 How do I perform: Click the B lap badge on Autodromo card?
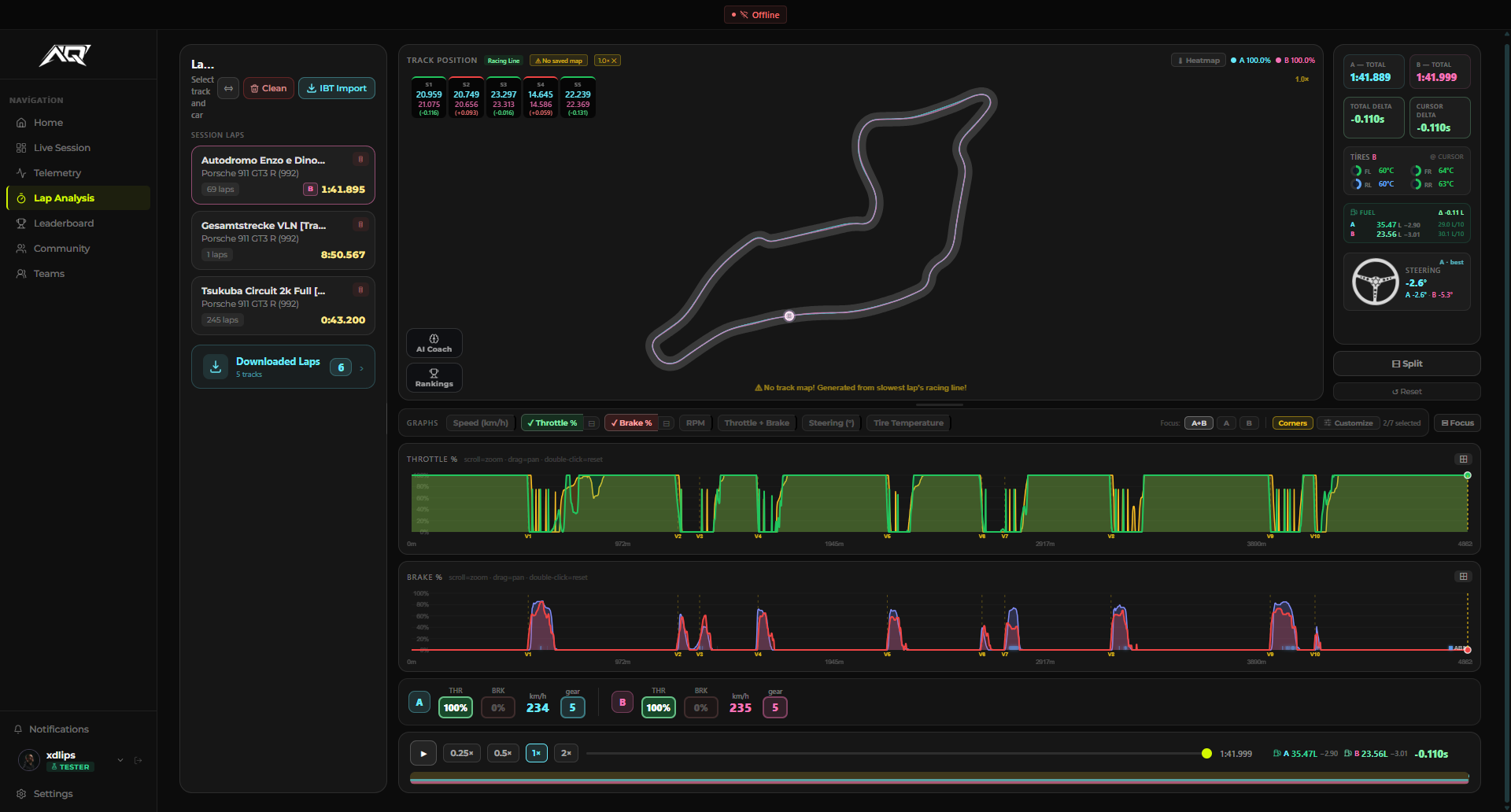[311, 190]
